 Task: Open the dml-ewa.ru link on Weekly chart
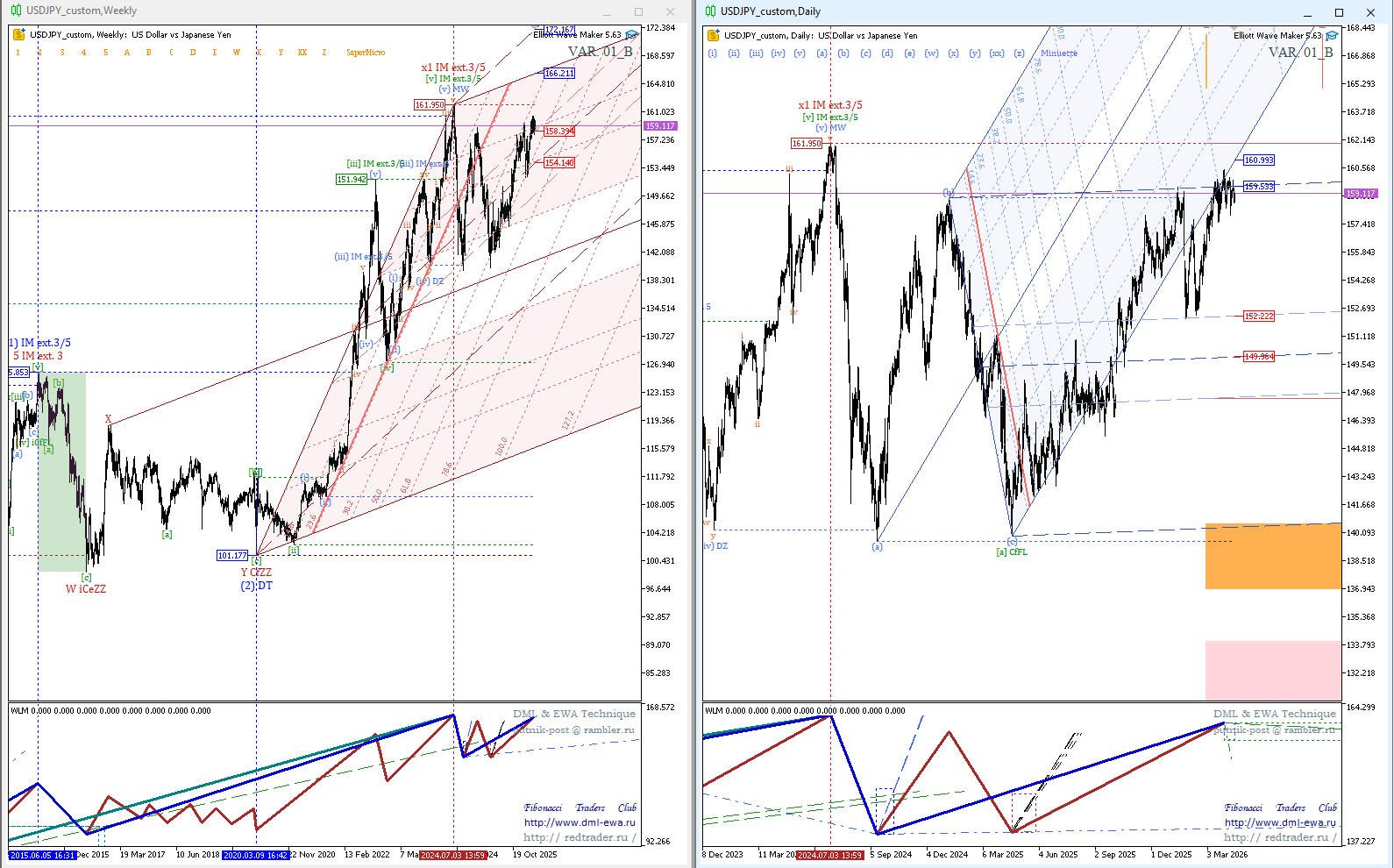580,822
